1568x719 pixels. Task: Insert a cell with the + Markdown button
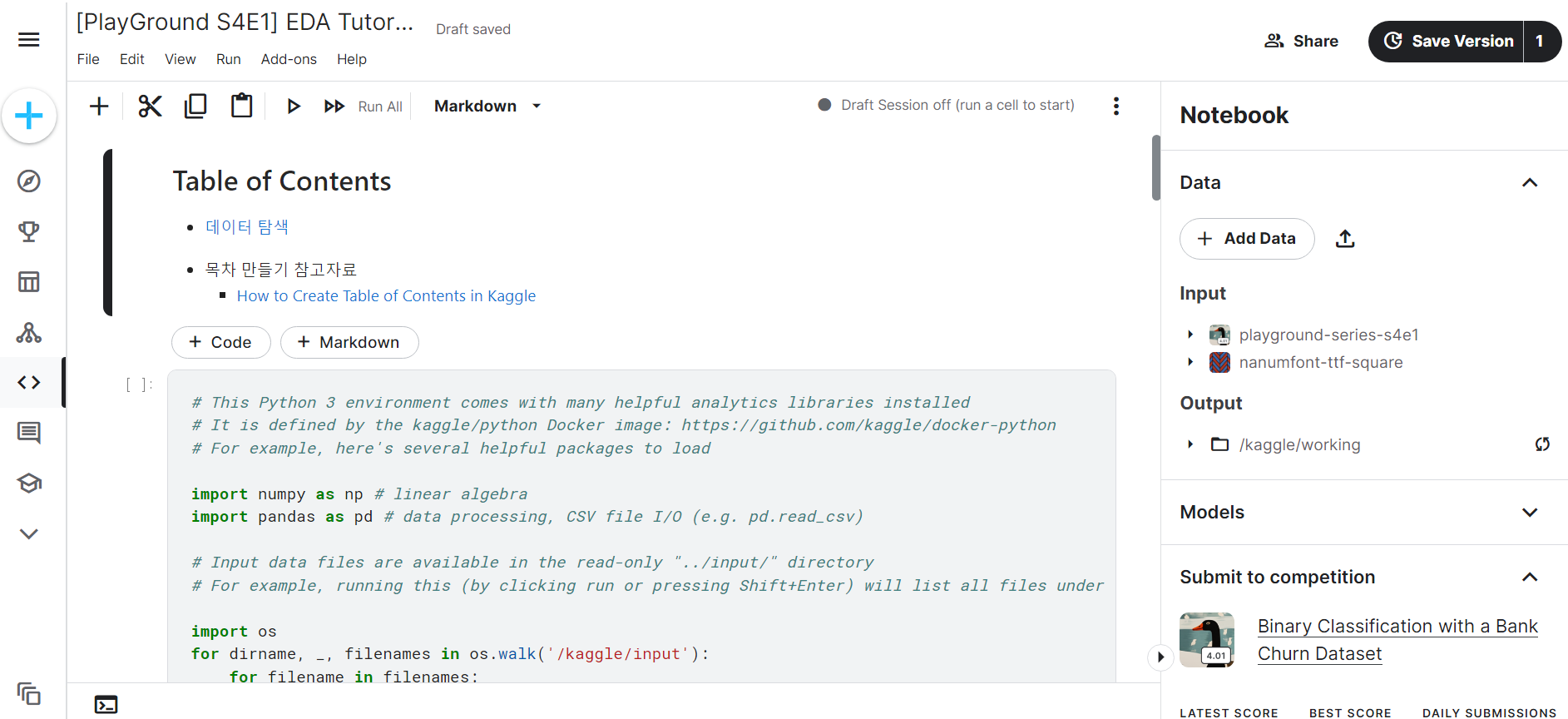click(x=349, y=342)
